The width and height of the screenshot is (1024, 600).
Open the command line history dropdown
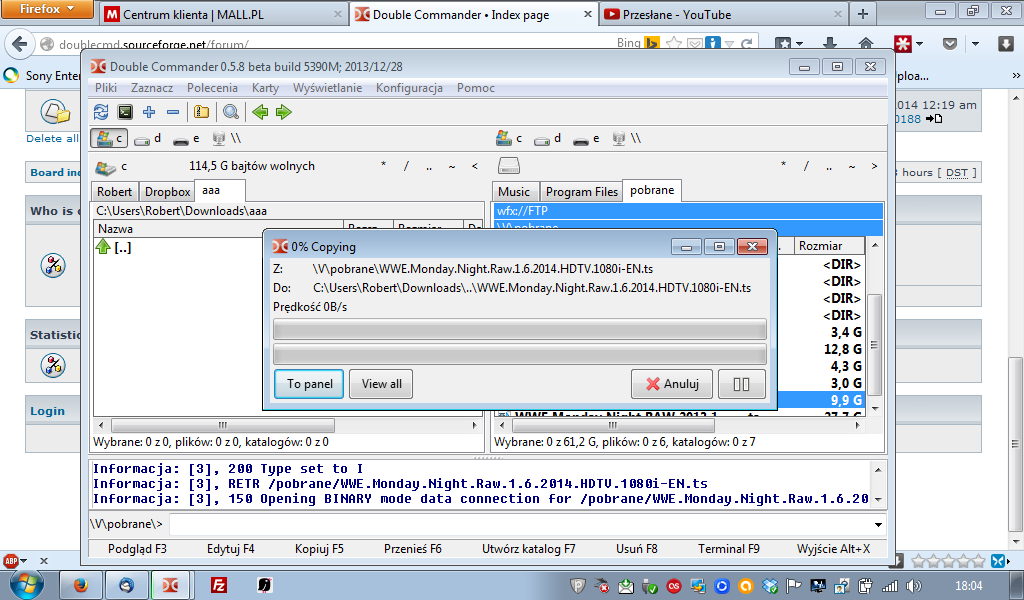click(x=878, y=524)
